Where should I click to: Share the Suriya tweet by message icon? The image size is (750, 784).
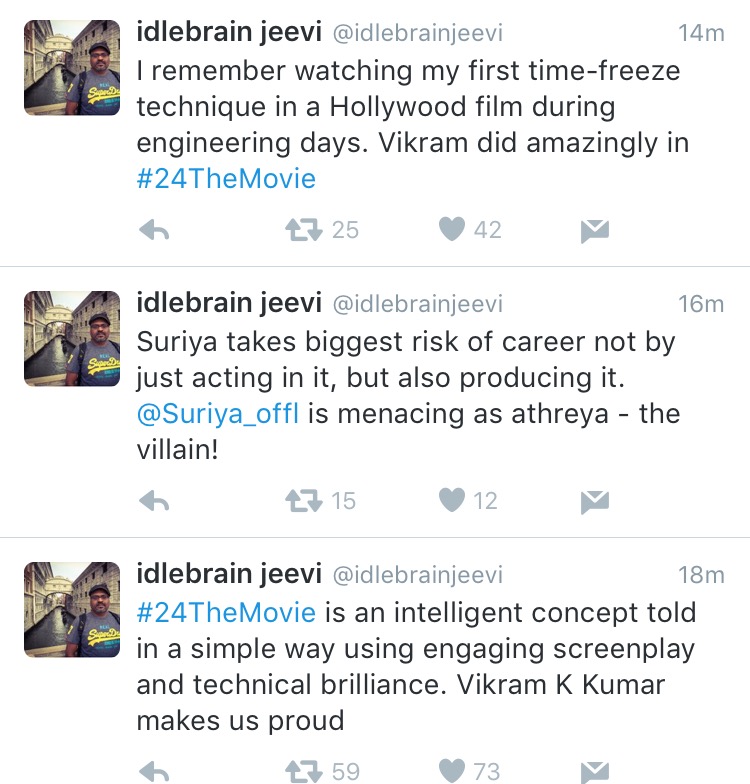(595, 501)
